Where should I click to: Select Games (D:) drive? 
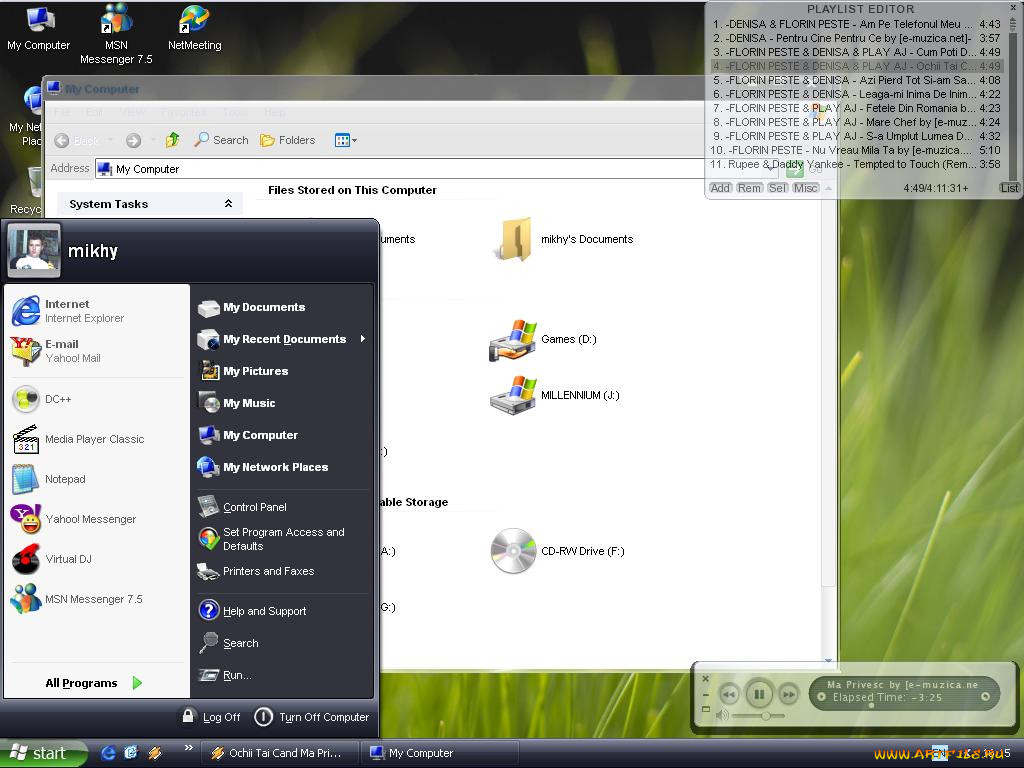(x=543, y=340)
